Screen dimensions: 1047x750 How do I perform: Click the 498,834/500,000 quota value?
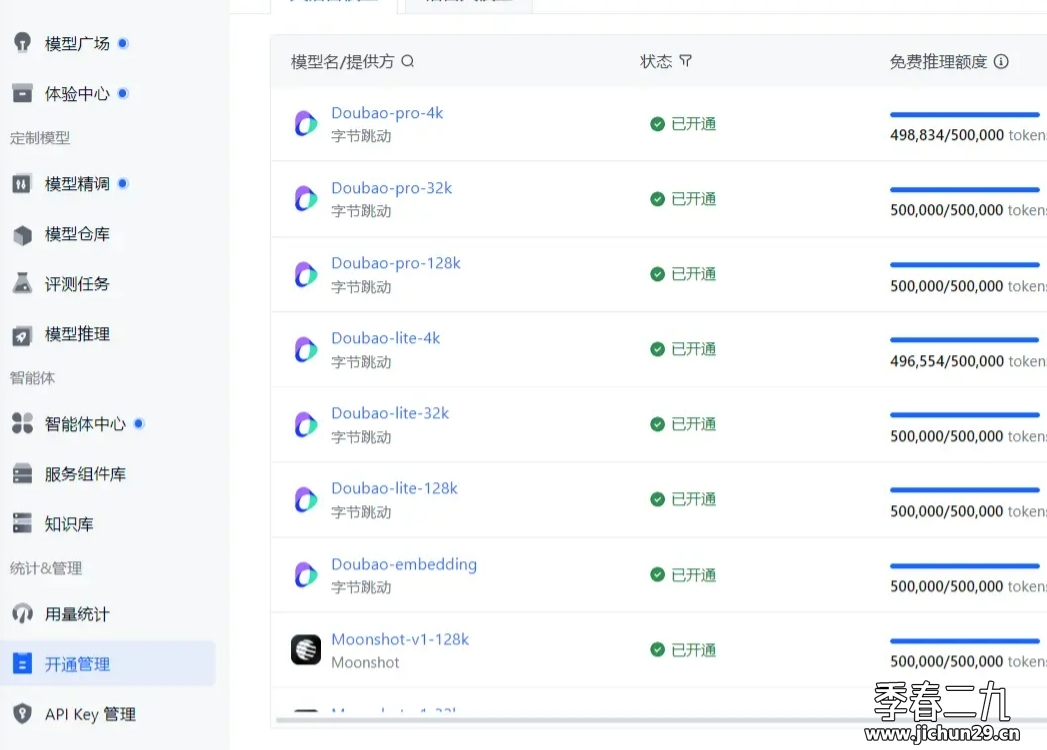(947, 135)
